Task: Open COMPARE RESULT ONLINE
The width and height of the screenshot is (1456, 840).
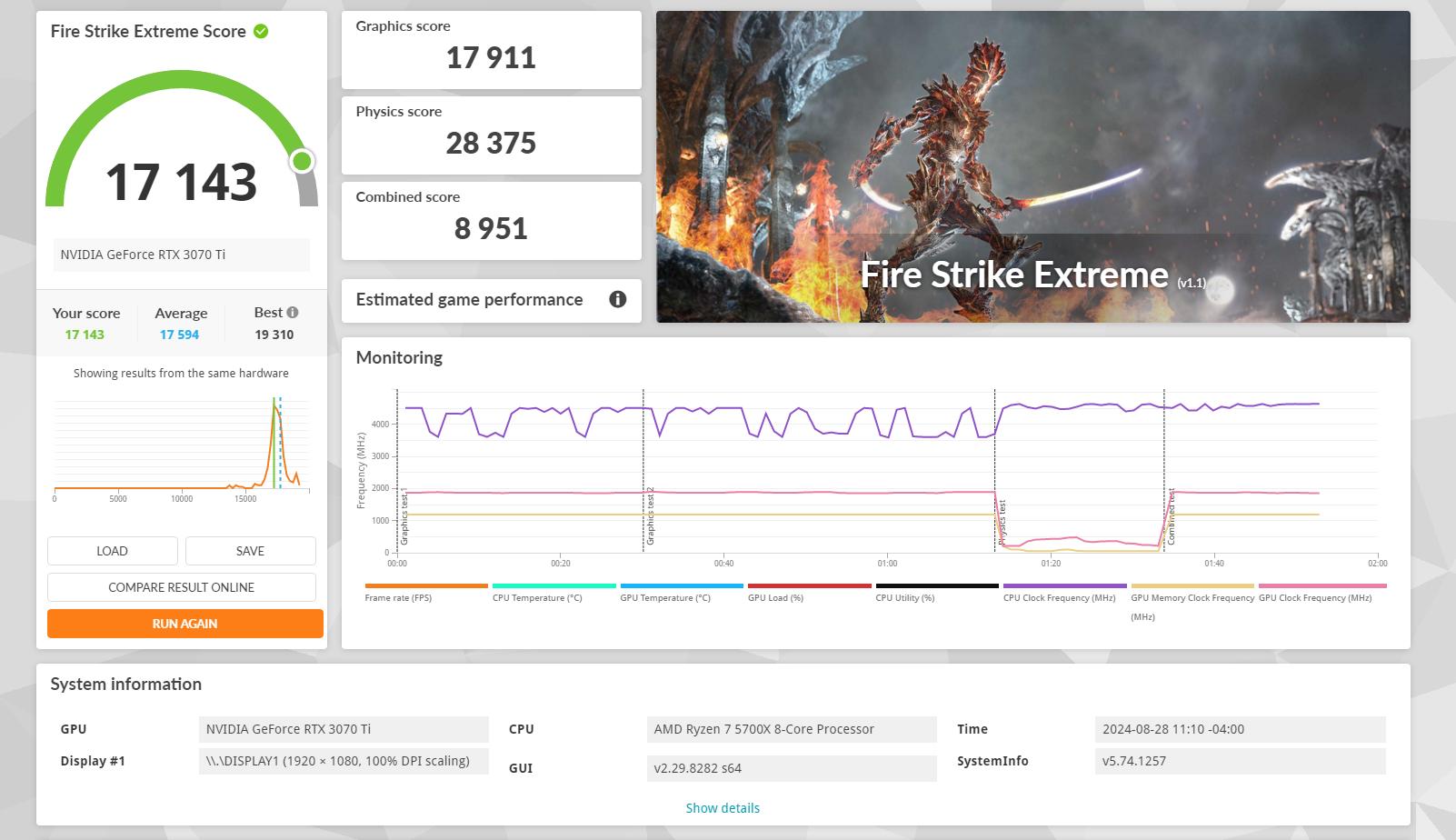Action: pos(181,587)
